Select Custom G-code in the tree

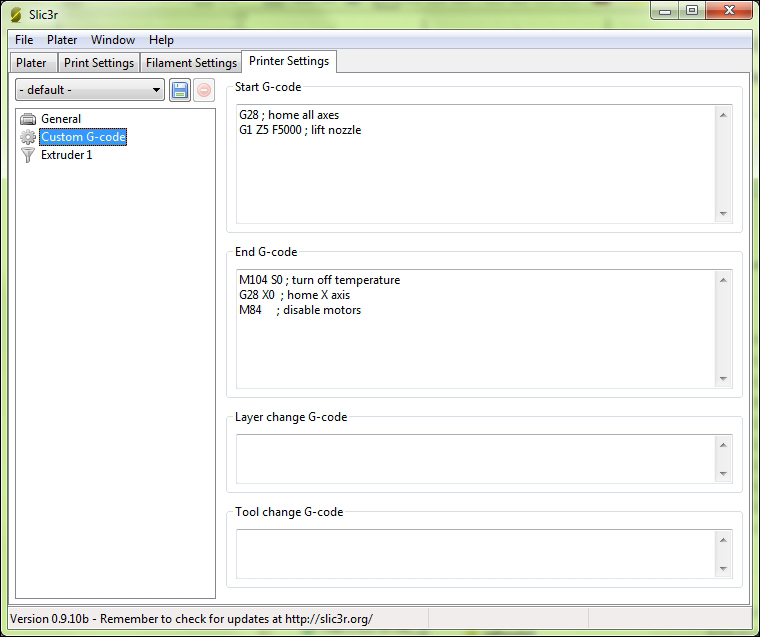point(83,137)
